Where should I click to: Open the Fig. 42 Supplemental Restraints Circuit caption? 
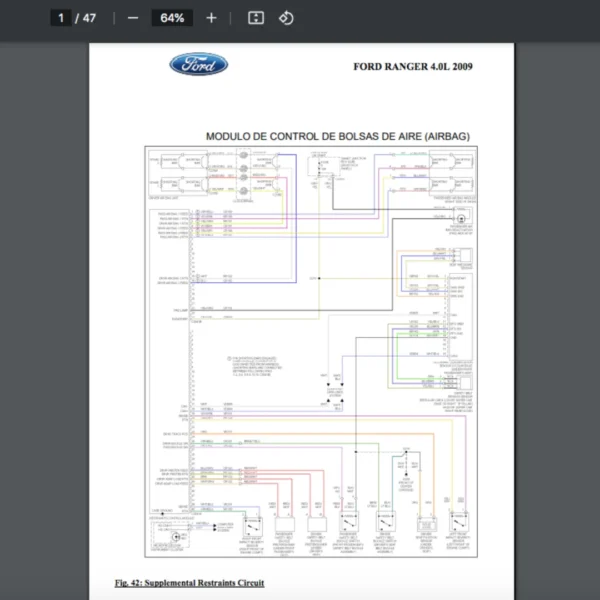click(189, 582)
